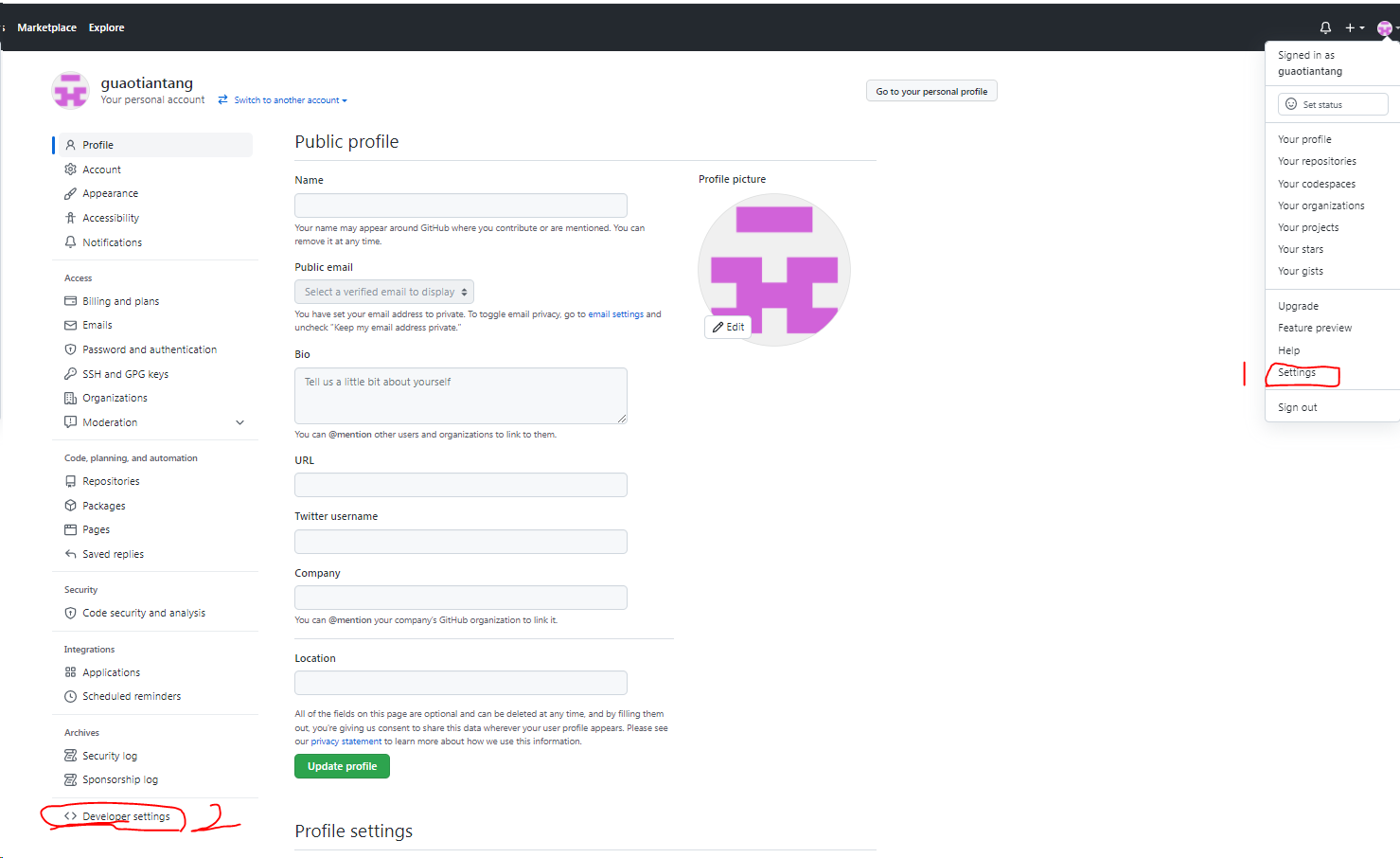Image resolution: width=1400 pixels, height=858 pixels.
Task: Click the Emails envelope icon
Action: point(70,325)
